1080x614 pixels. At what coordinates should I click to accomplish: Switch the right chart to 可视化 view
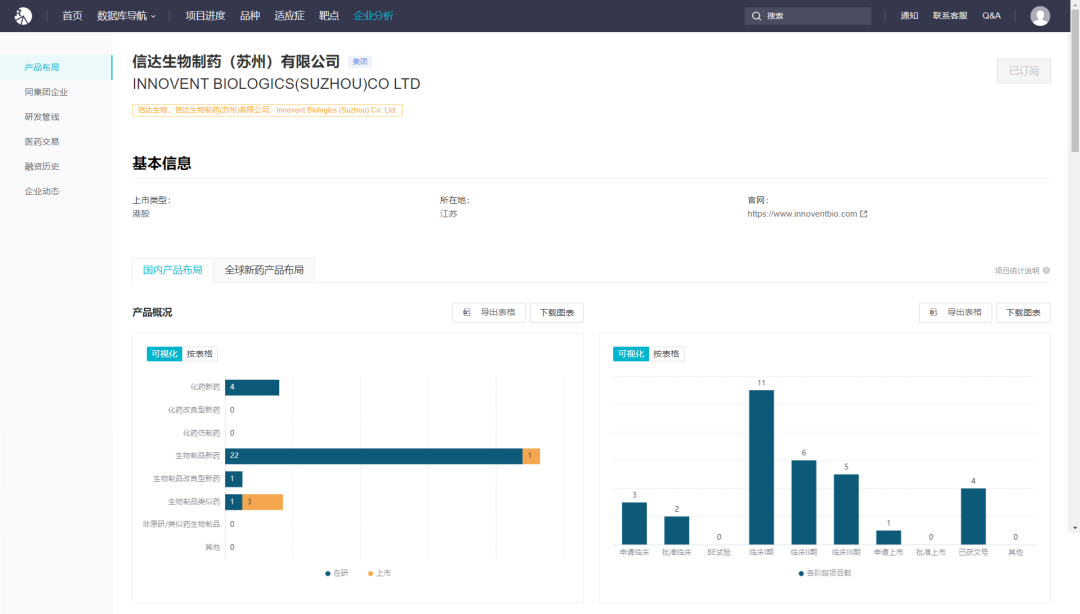[x=631, y=354]
